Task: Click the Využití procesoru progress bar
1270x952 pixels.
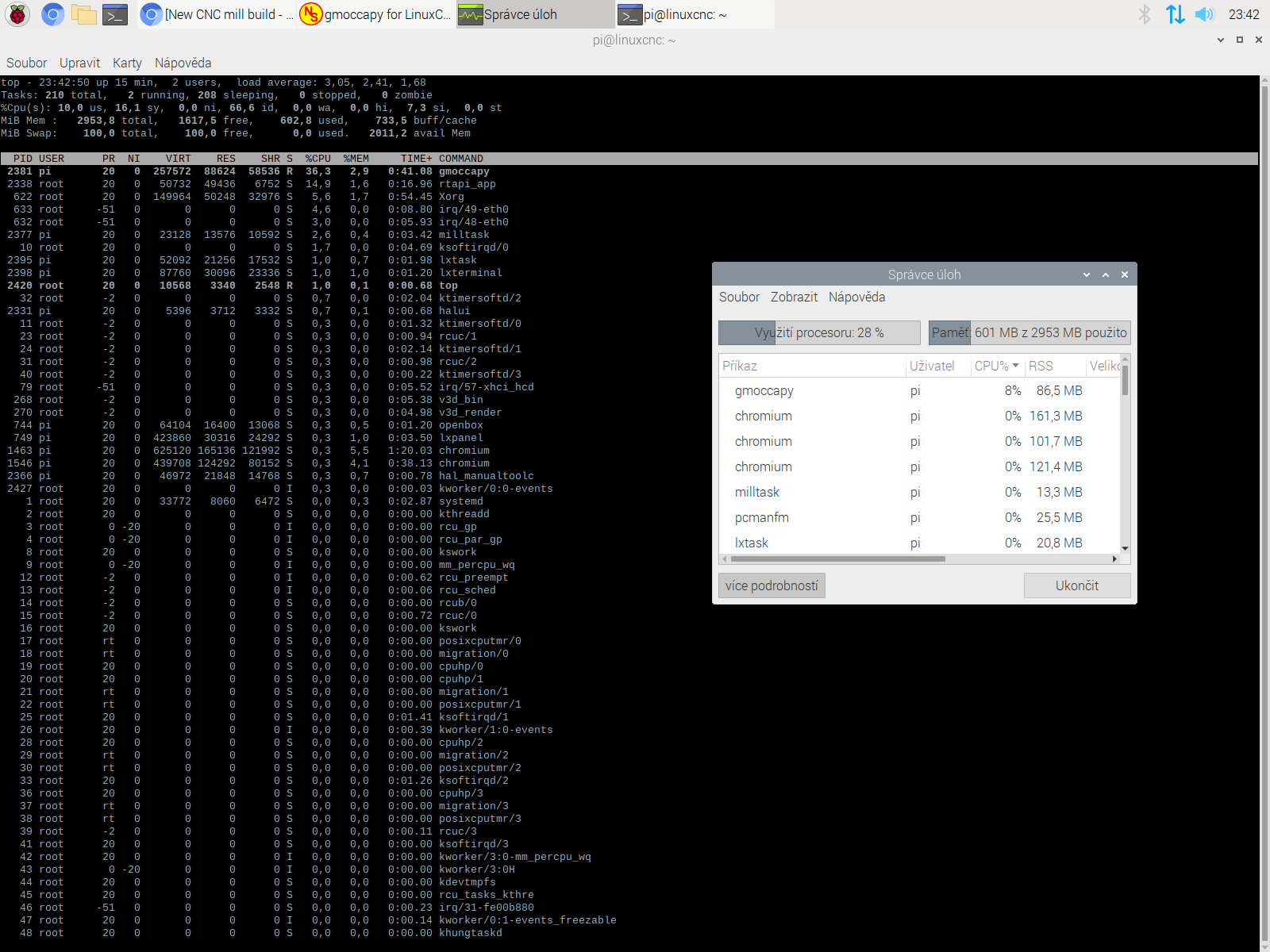Action: [x=819, y=332]
